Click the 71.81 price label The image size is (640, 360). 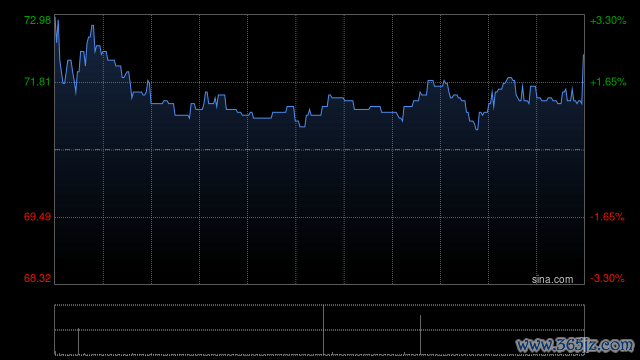[38, 82]
